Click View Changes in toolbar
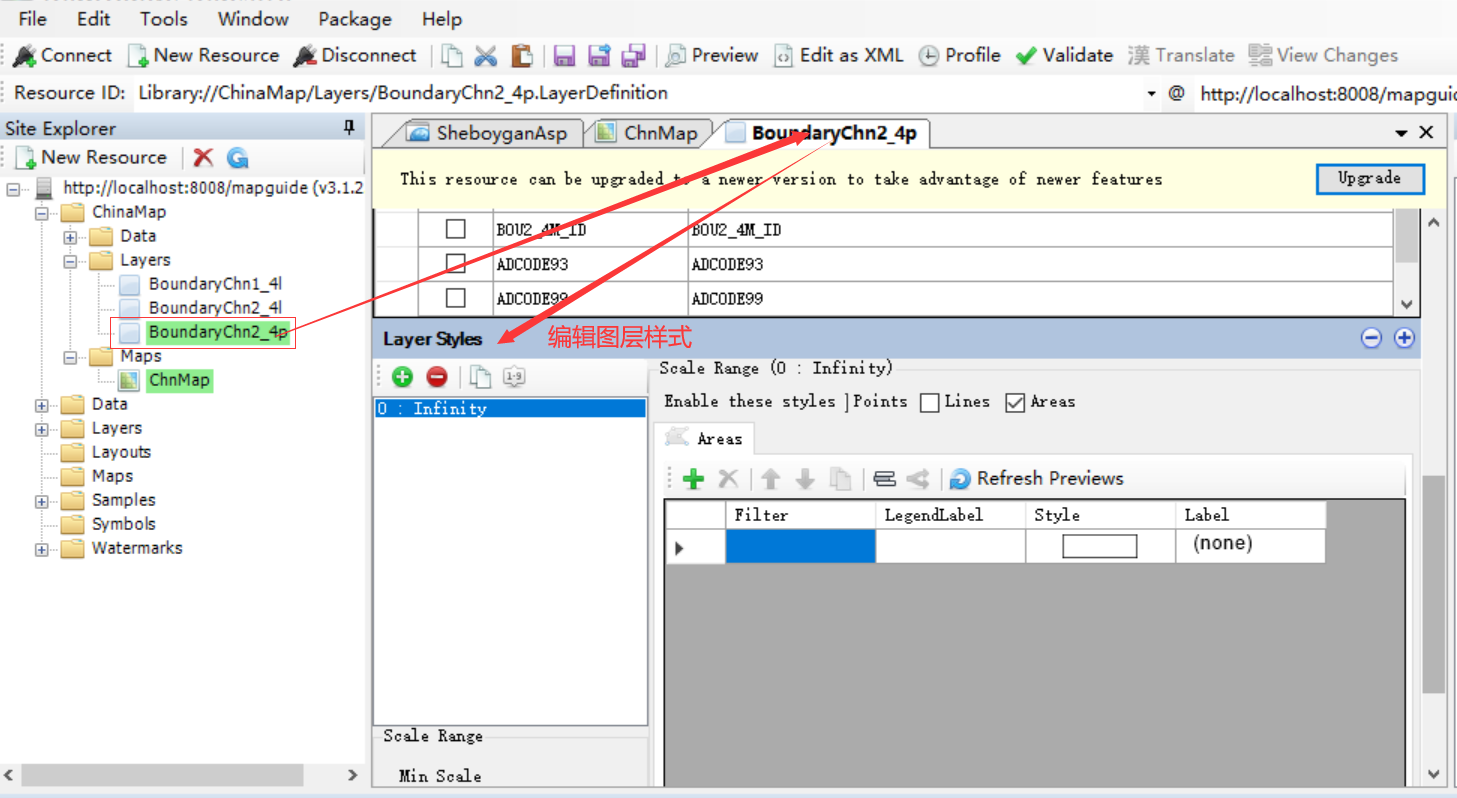This screenshot has width=1457, height=798. [1323, 55]
